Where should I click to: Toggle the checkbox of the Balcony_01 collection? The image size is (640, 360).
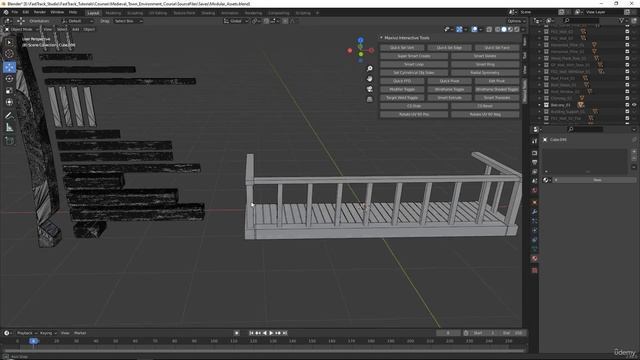point(627,105)
